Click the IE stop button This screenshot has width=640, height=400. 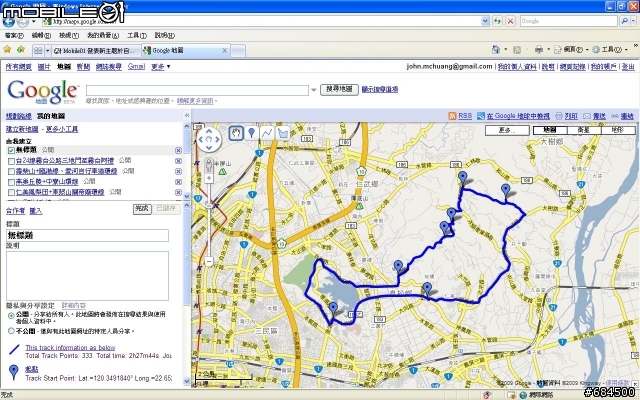[510, 21]
